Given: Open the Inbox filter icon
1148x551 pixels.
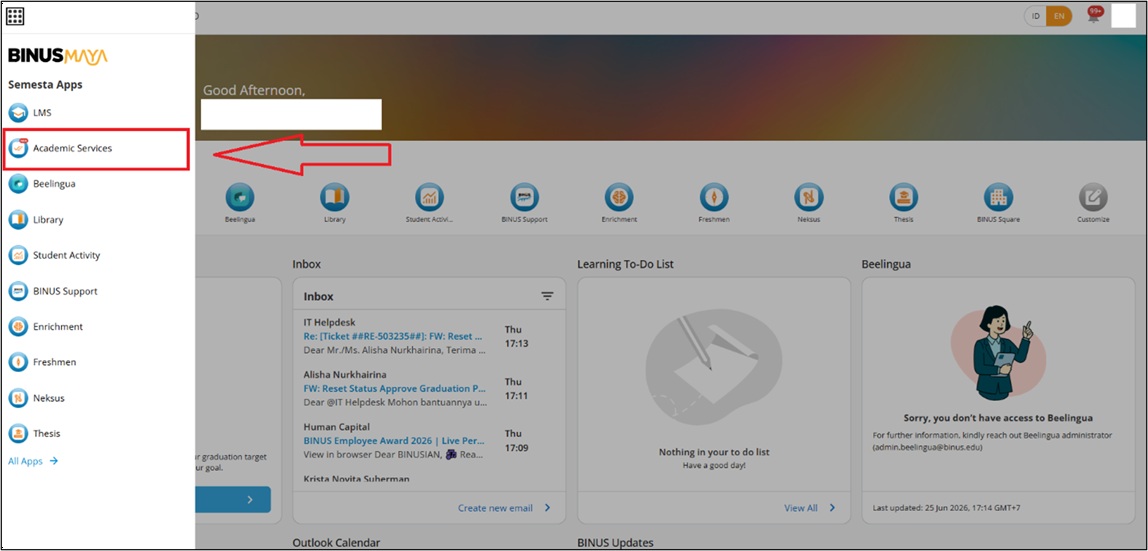Looking at the screenshot, I should pos(548,296).
